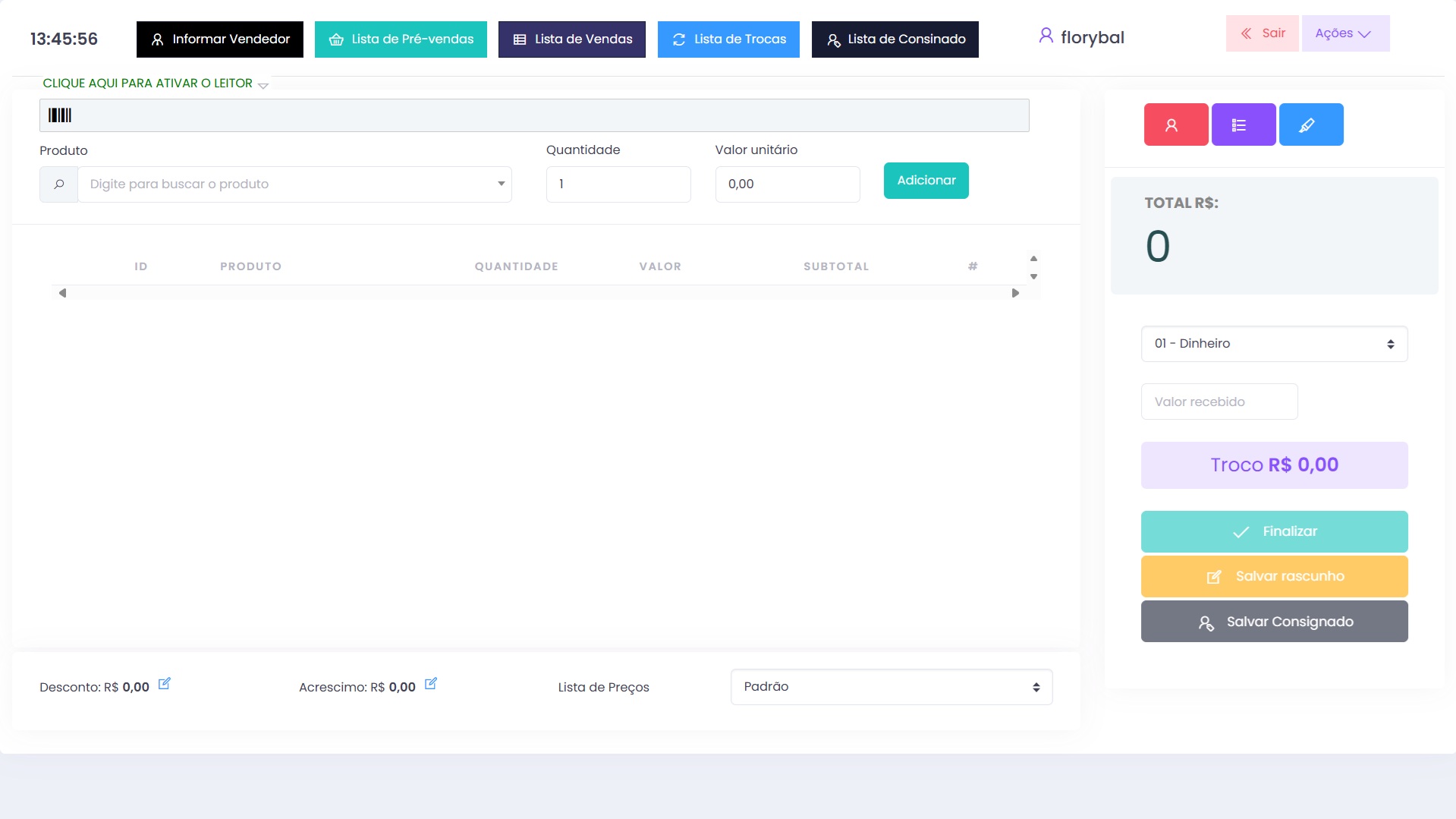
Task: Click the Valor recebido input field
Action: point(1219,402)
